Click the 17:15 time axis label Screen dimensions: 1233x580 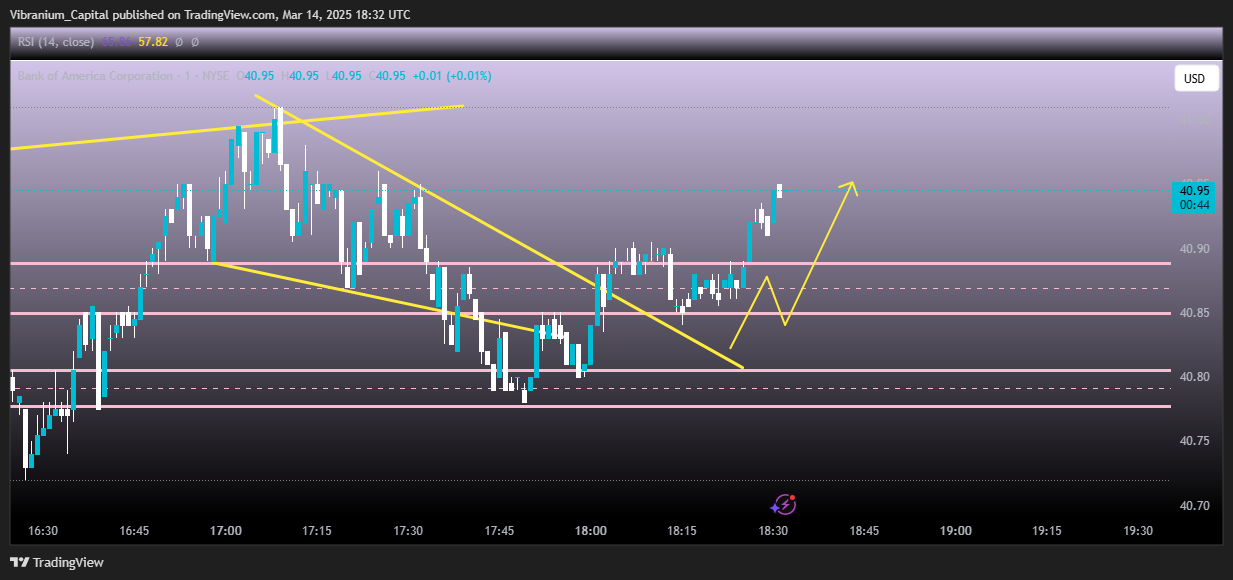[317, 531]
